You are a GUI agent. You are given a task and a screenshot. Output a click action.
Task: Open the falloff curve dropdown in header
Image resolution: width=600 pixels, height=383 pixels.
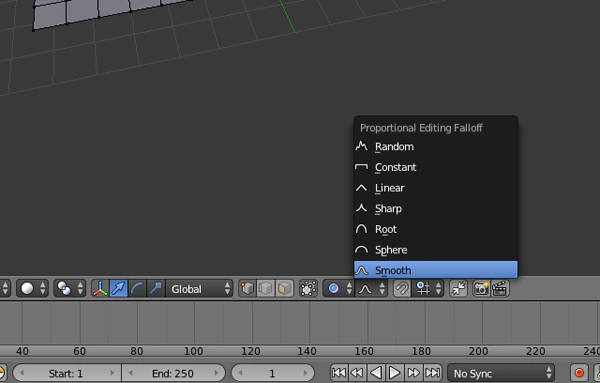[372, 288]
